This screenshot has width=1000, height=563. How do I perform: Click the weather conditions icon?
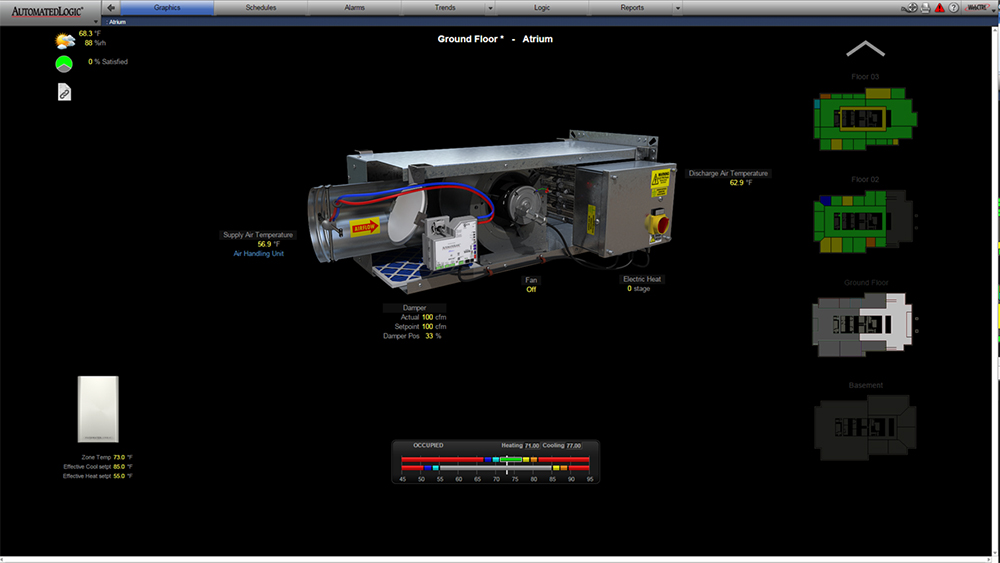pyautogui.click(x=64, y=41)
